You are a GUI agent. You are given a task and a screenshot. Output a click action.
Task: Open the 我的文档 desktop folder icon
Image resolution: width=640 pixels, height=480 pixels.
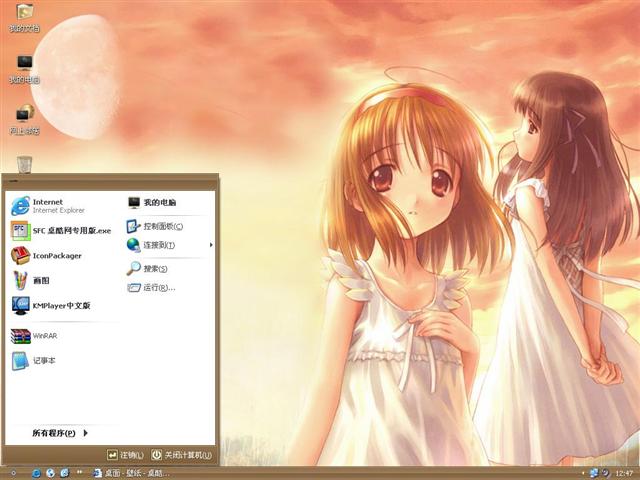pos(24,18)
